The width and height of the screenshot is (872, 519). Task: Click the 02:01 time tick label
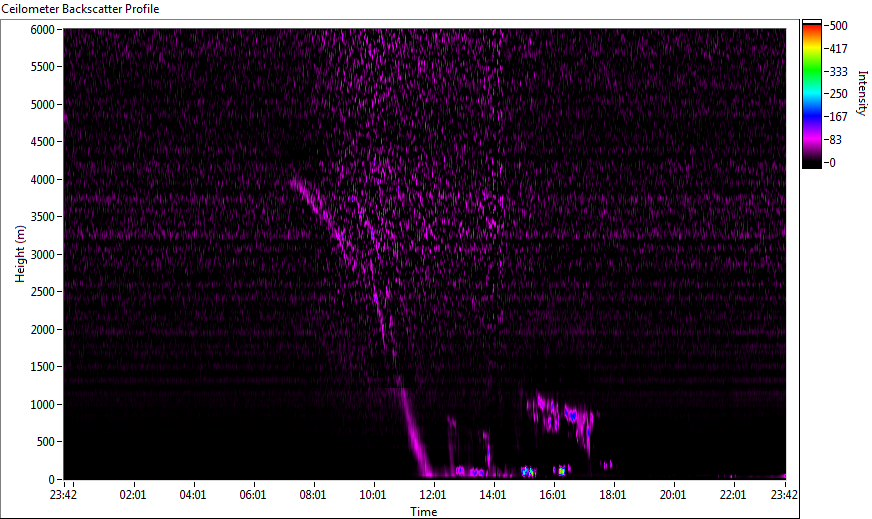(x=133, y=495)
